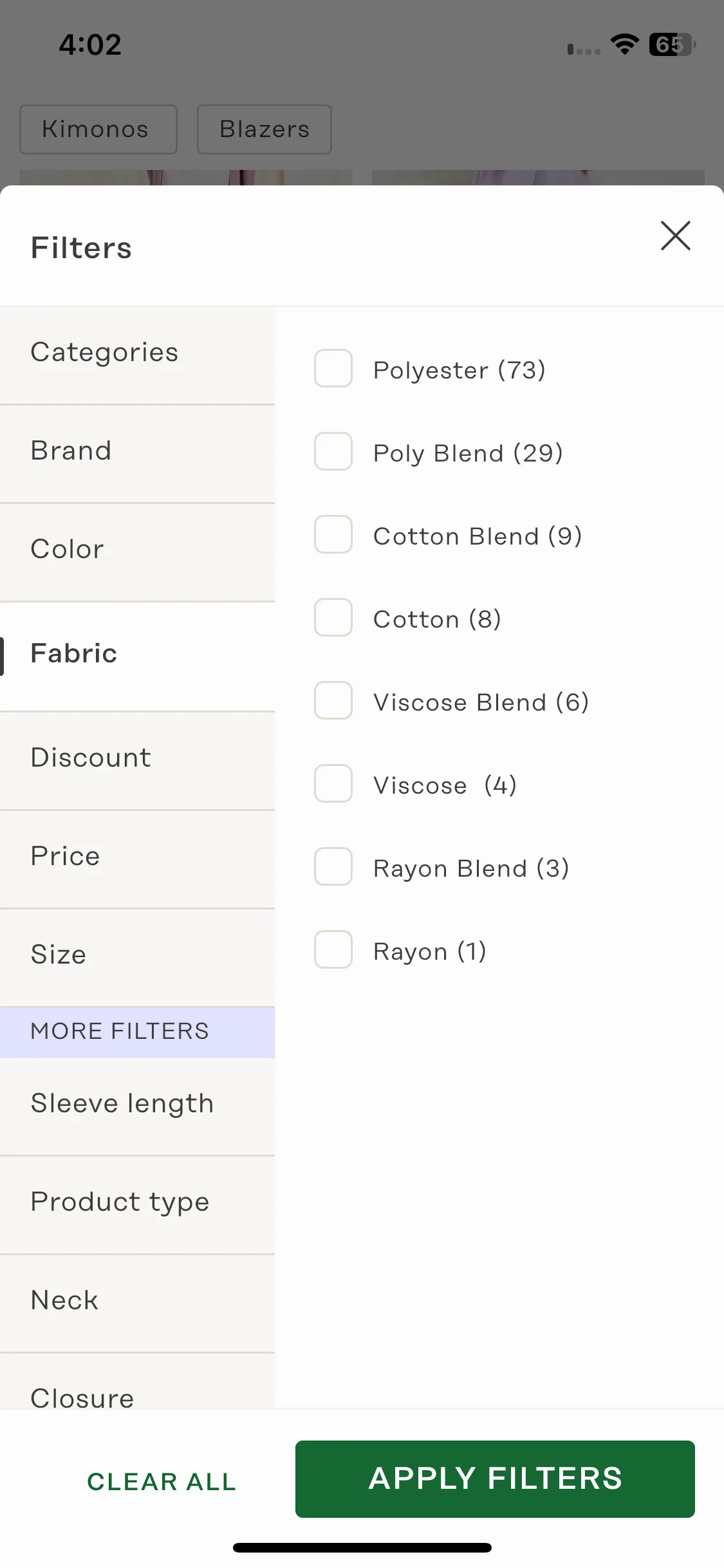
Task: Click Clear All to reset filters
Action: (162, 1481)
